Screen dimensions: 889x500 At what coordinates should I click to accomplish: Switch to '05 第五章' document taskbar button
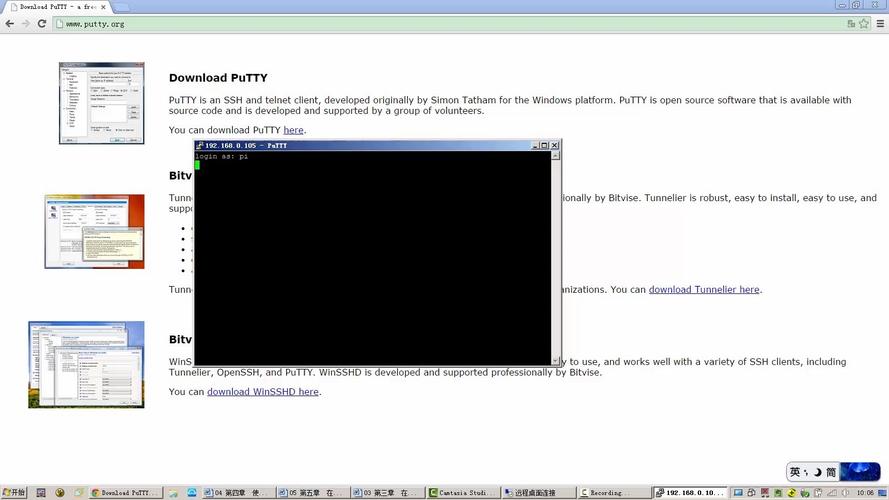(313, 493)
